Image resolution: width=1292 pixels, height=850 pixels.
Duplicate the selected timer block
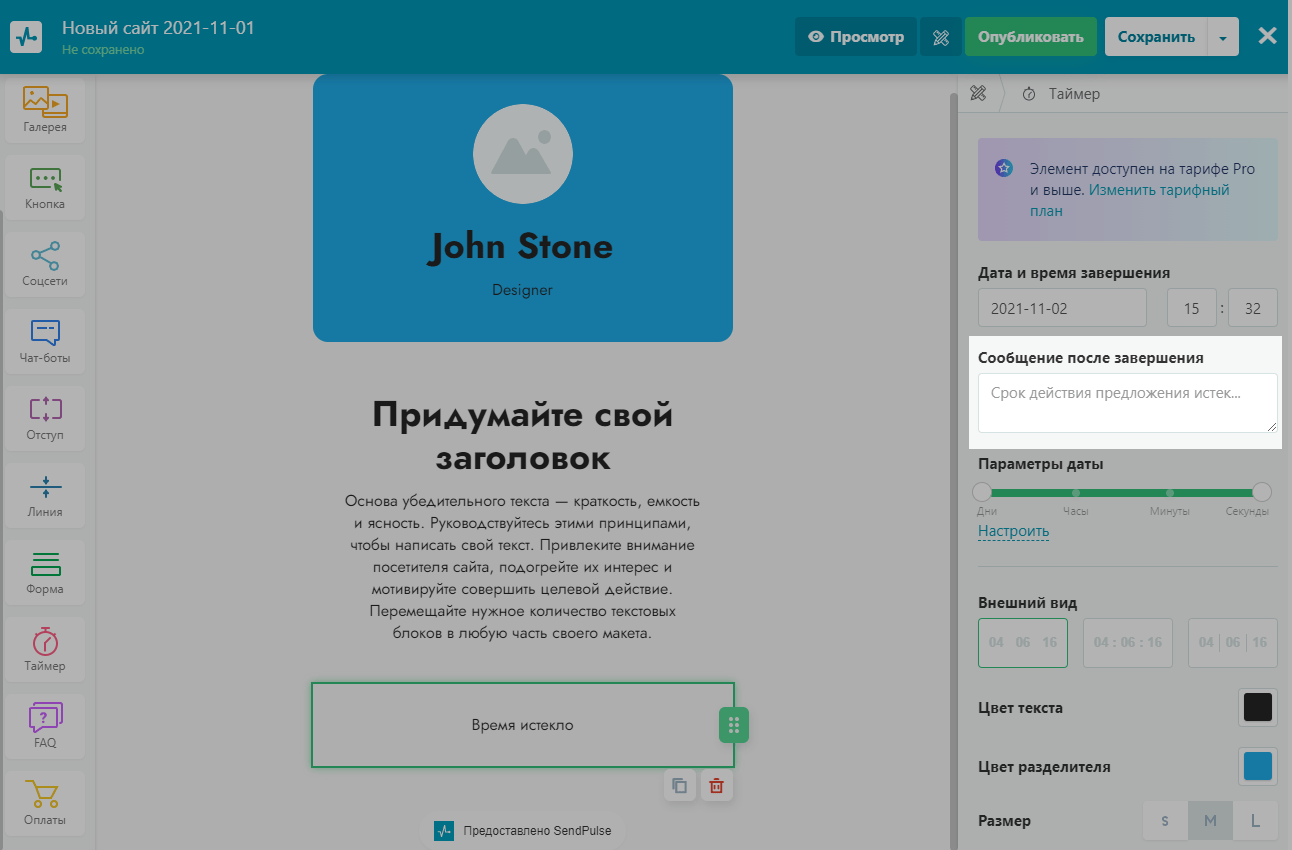pyautogui.click(x=680, y=786)
